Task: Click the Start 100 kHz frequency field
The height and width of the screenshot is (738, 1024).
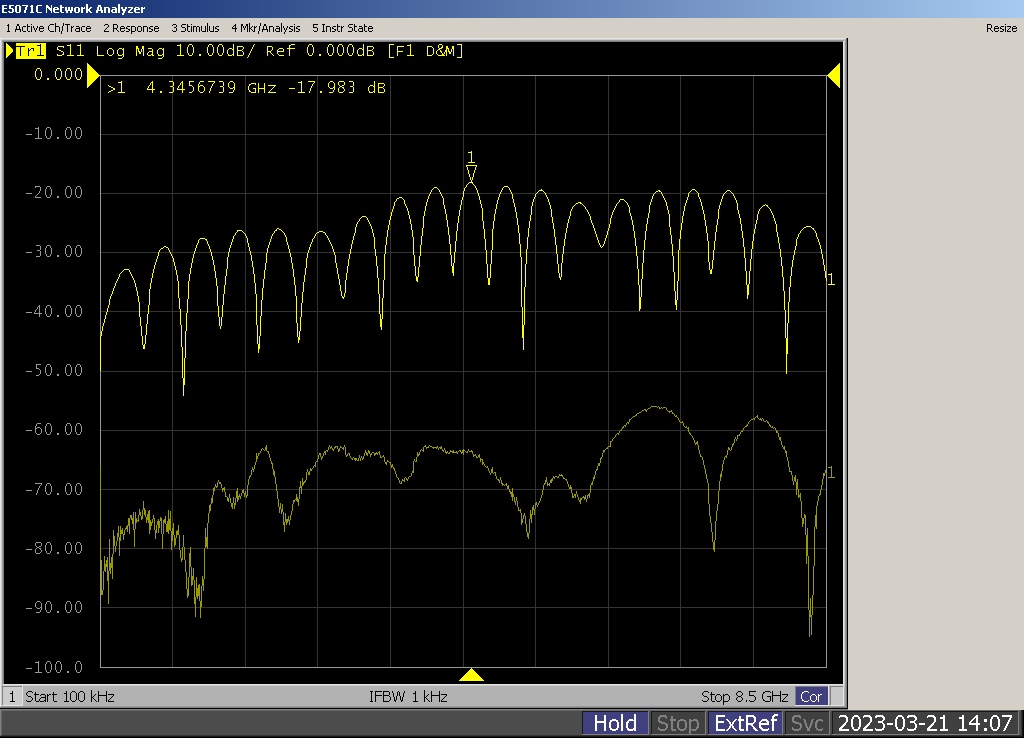Action: (x=68, y=696)
